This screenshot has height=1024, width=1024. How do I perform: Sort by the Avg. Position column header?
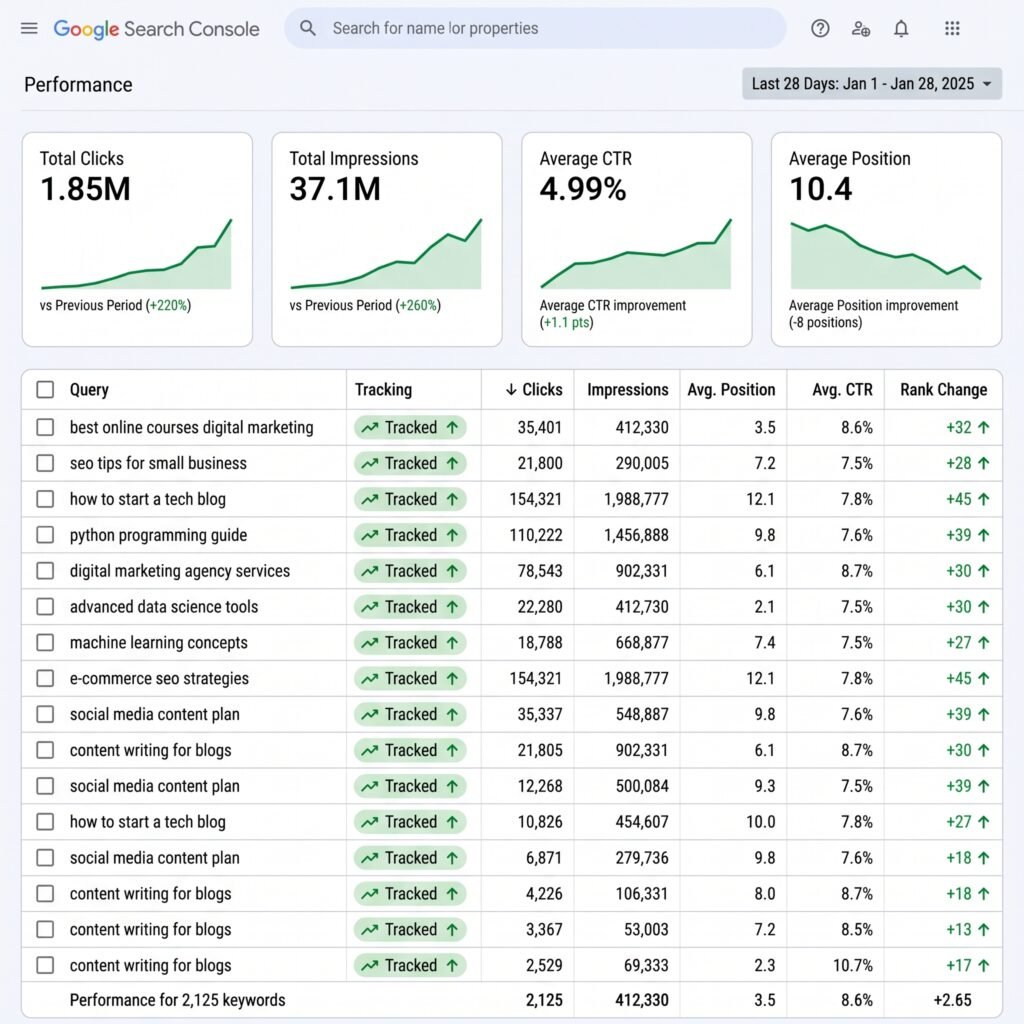[731, 389]
